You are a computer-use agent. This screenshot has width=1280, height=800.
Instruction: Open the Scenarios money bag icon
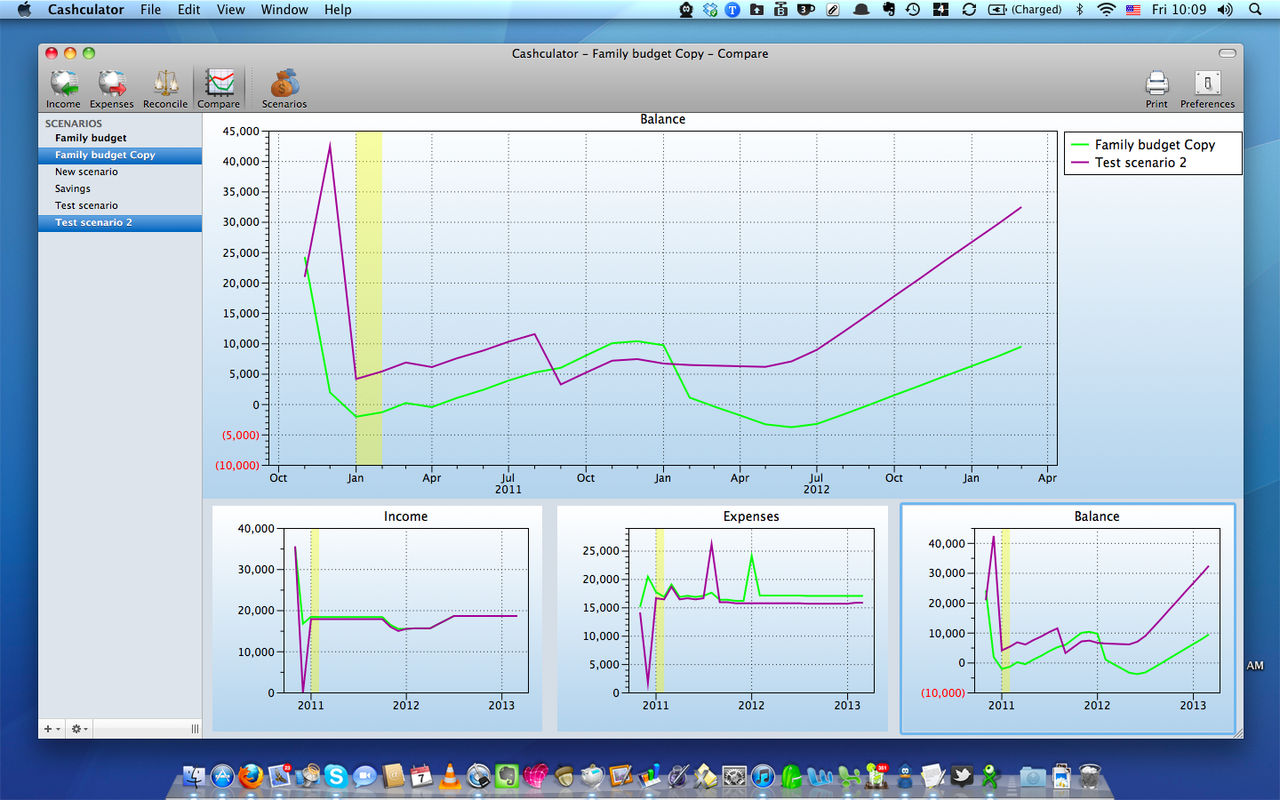pyautogui.click(x=284, y=88)
